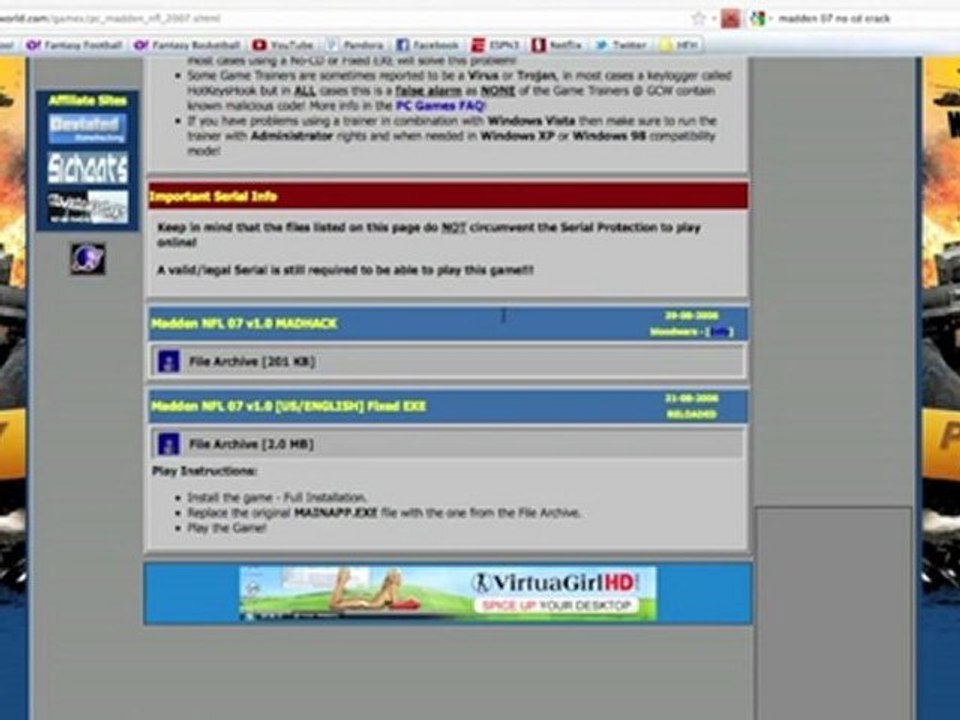Click the Important Serial Info heading
960x720 pixels.
(213, 197)
